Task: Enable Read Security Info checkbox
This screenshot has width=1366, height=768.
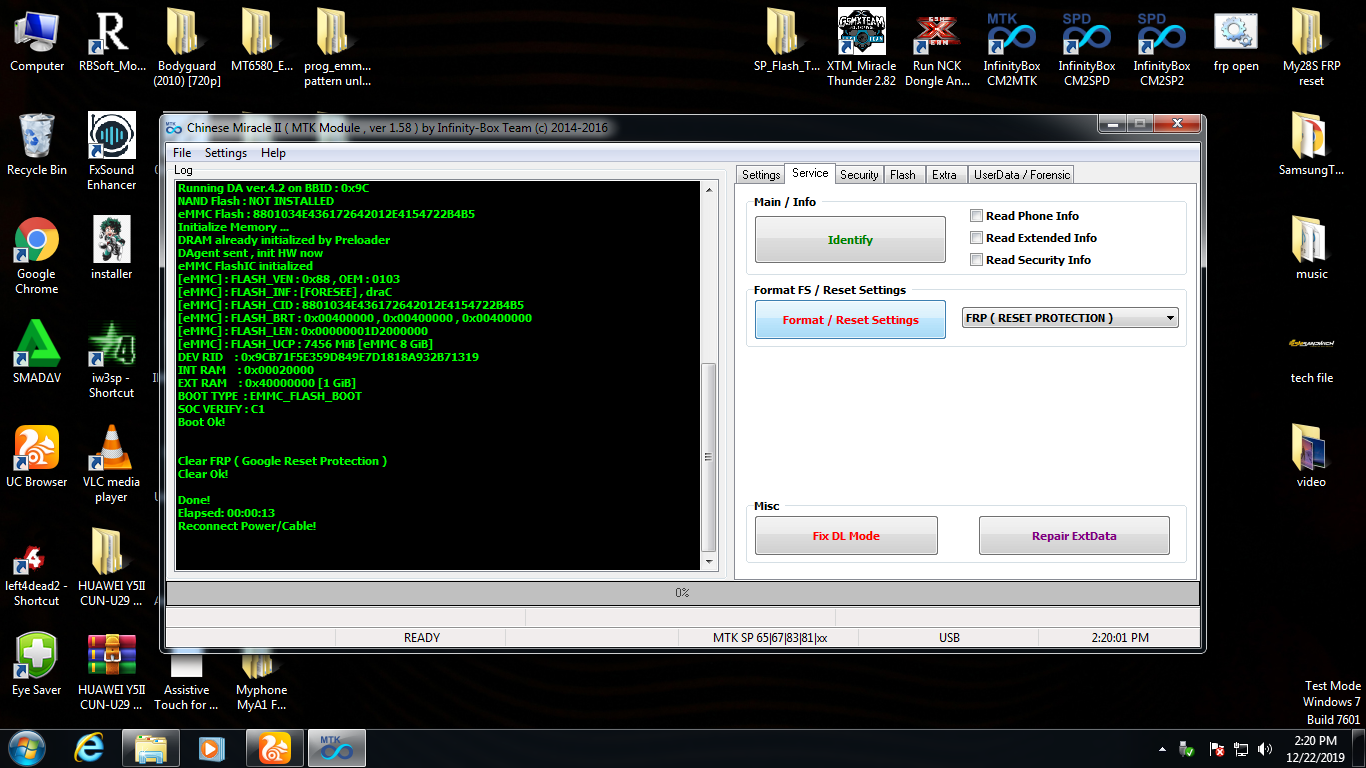Action: [x=977, y=260]
